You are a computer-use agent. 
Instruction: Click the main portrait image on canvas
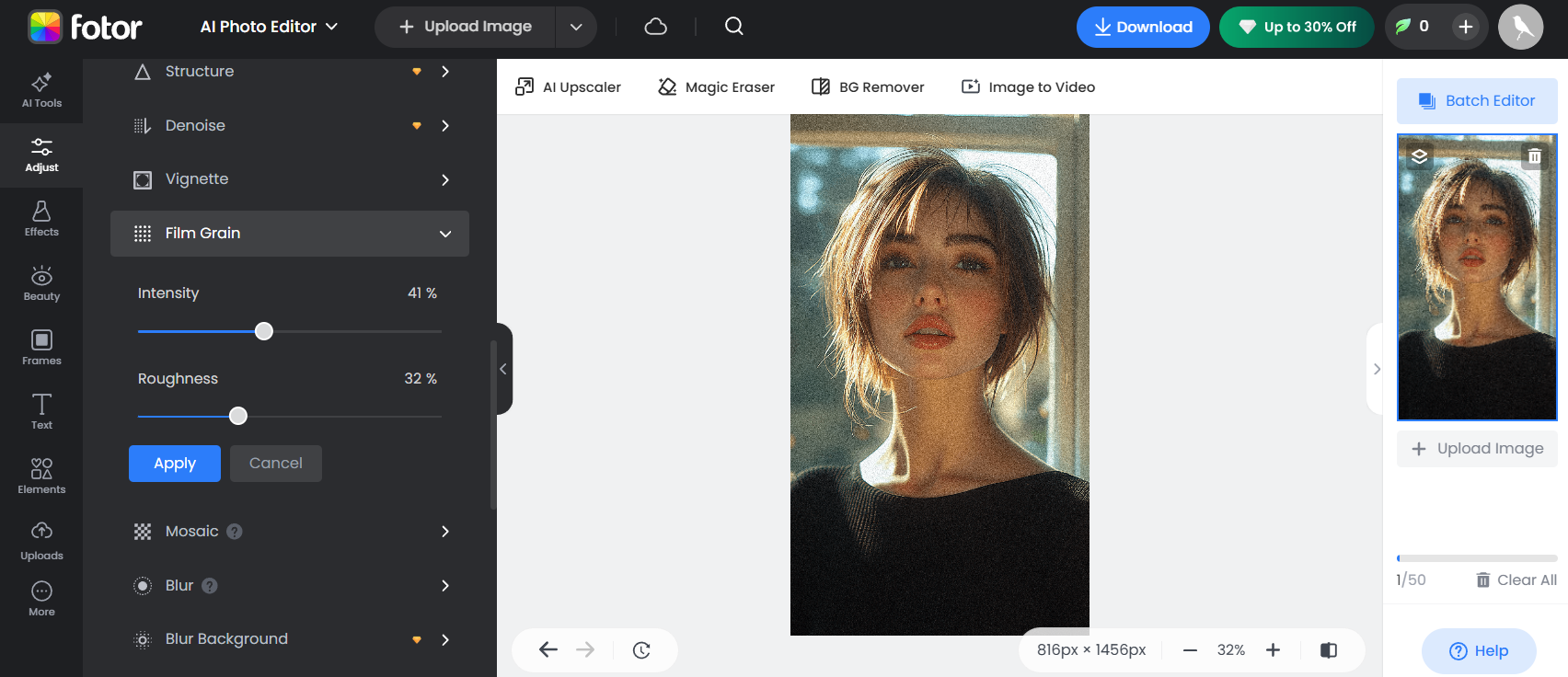[x=940, y=374]
